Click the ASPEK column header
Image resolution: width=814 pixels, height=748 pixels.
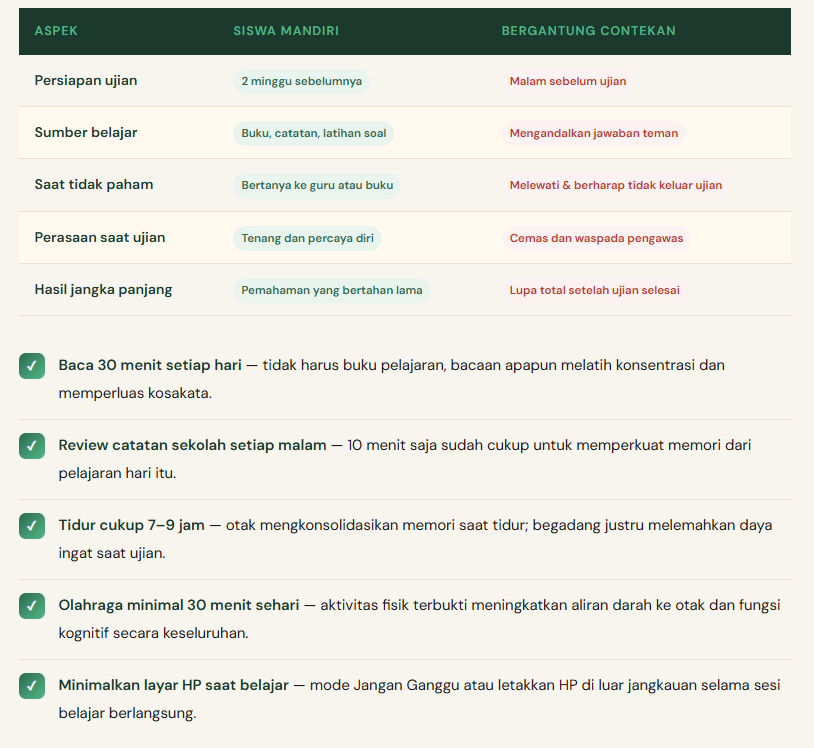point(56,31)
